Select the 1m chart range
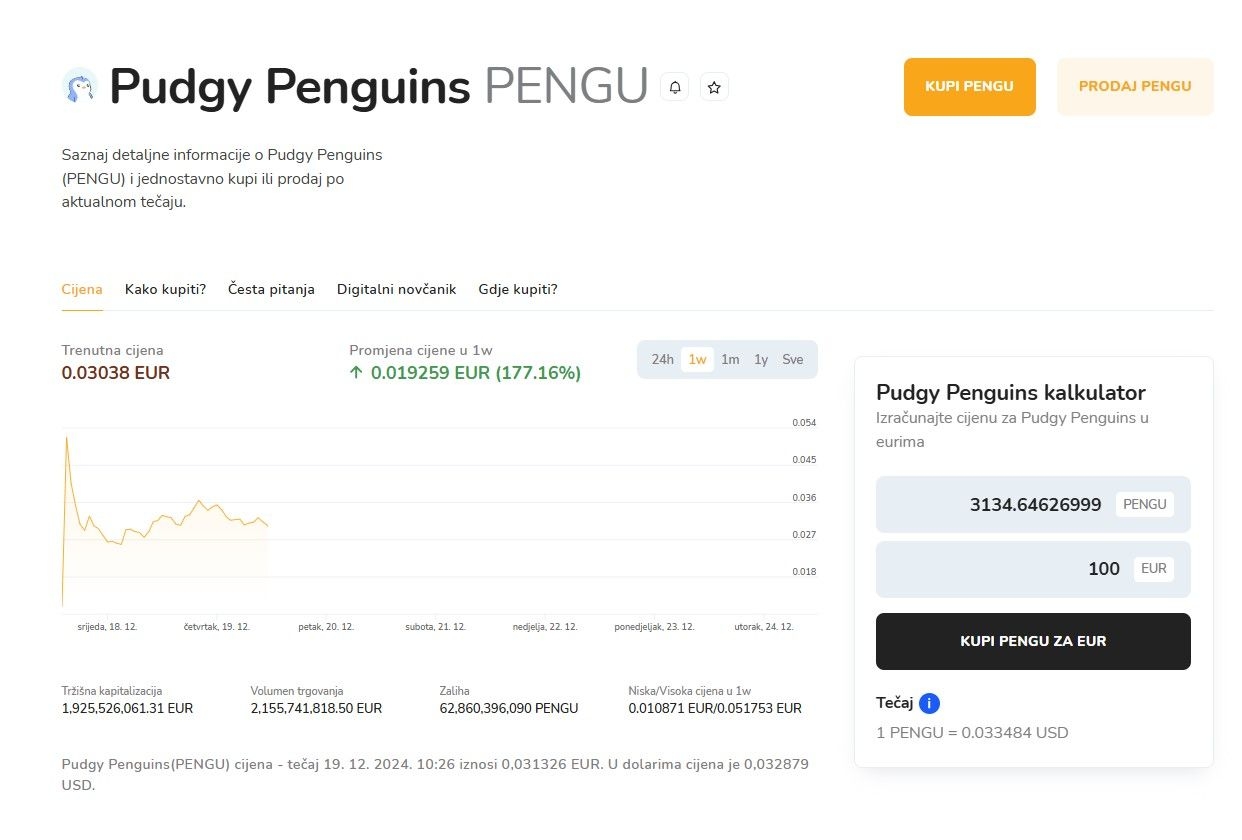1242x840 pixels. pos(730,360)
